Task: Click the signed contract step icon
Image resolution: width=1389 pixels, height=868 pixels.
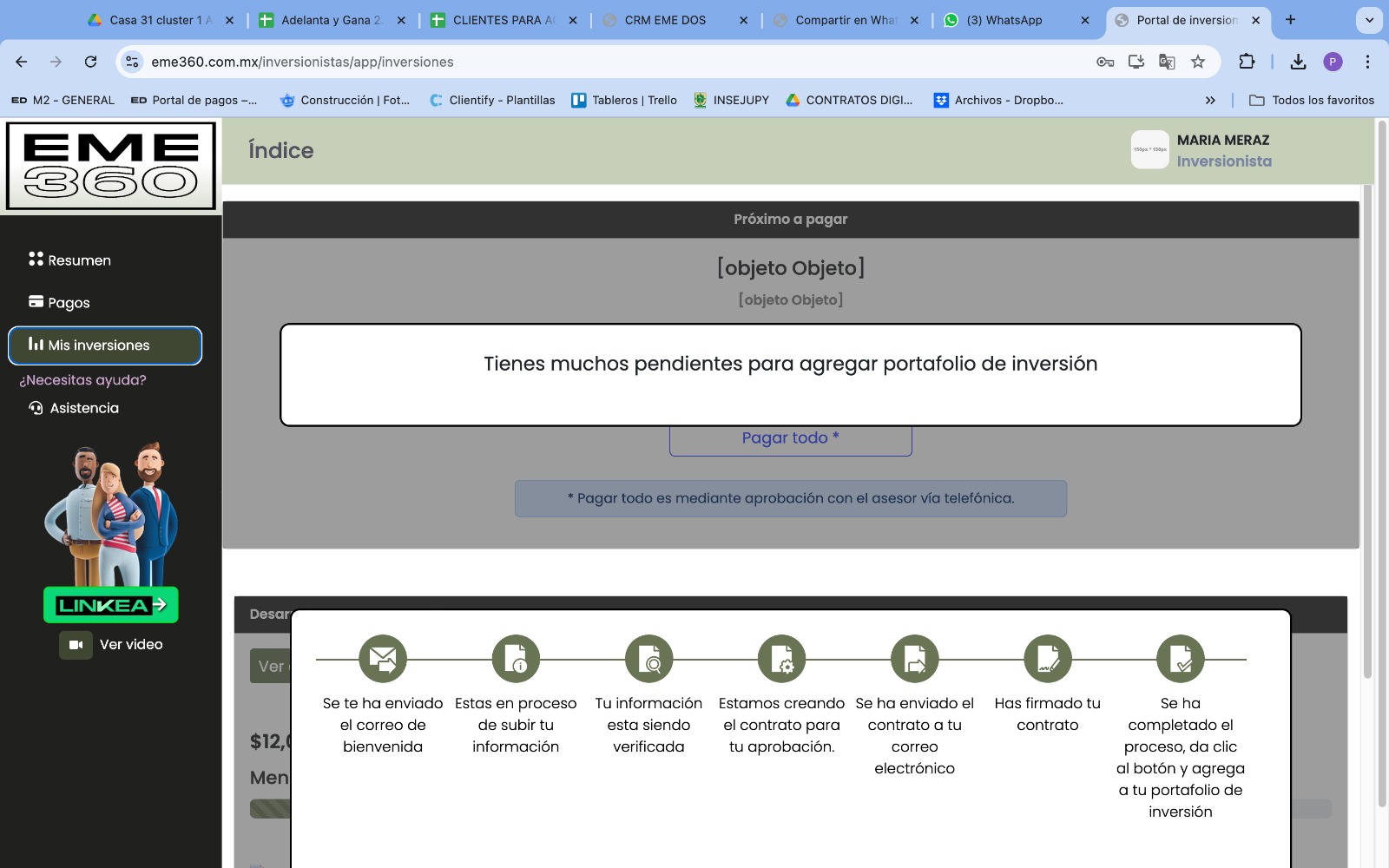Action: tap(1048, 659)
